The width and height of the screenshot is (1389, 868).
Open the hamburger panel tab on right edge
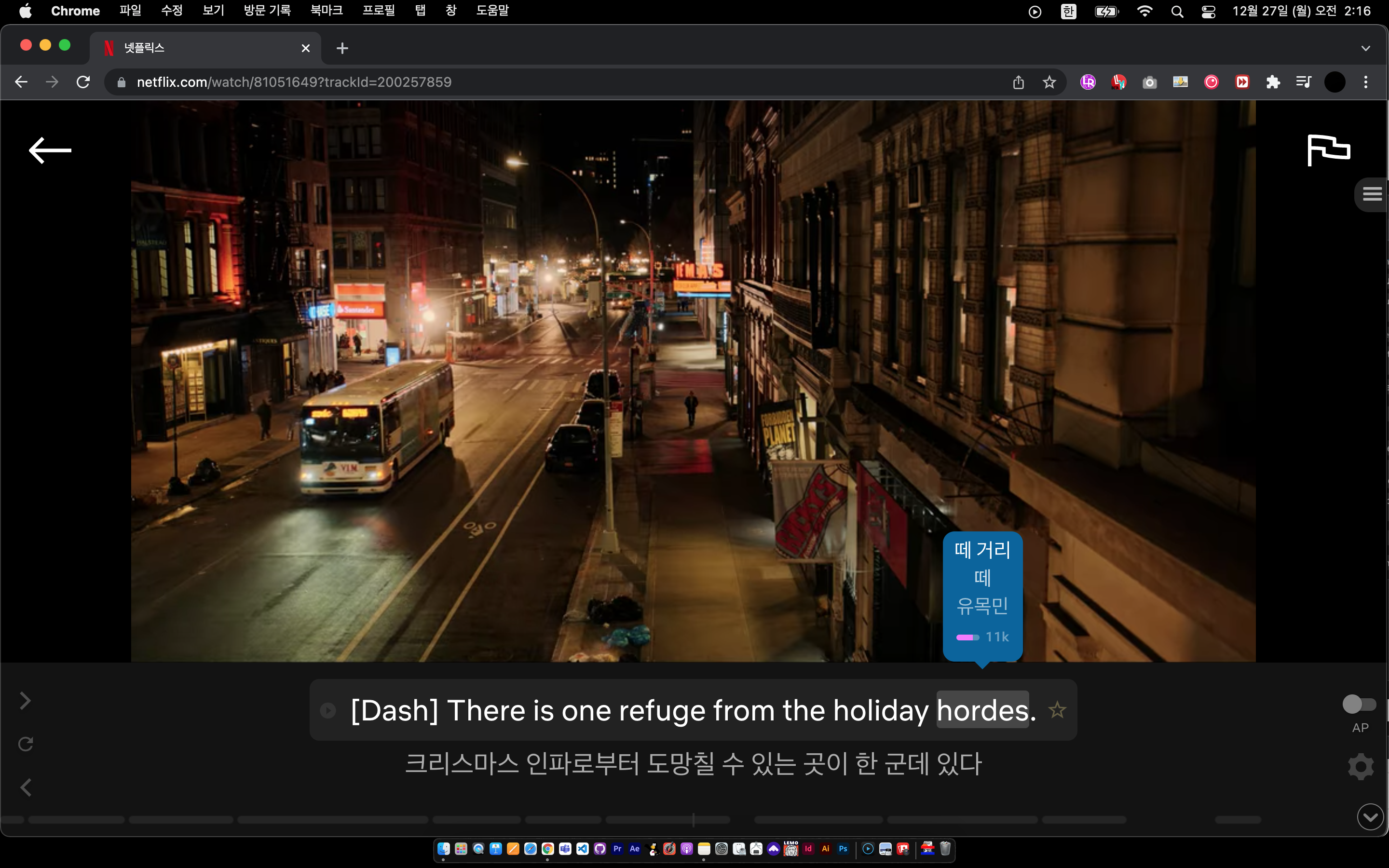1372,194
